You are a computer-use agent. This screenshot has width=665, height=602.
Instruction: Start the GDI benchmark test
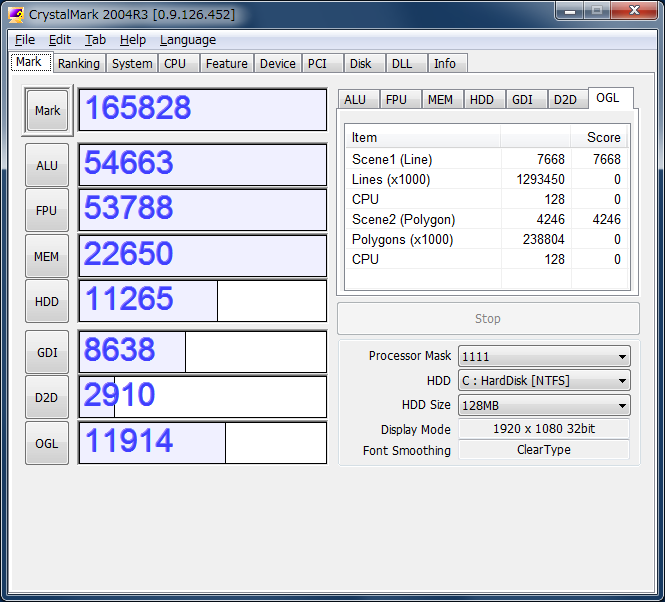coord(47,352)
